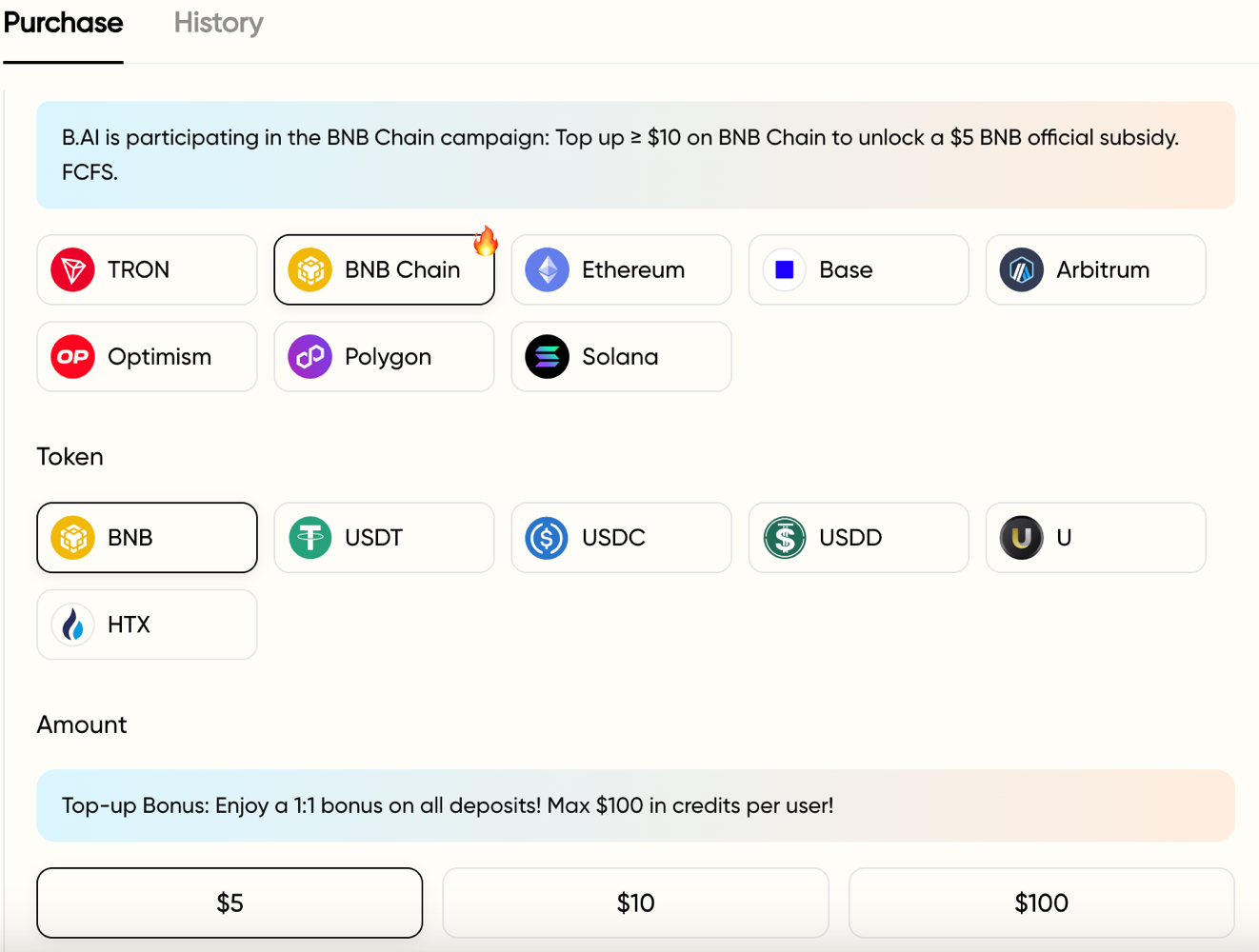Select the USDD token option
Viewport: 1259px width, 952px height.
coord(858,538)
